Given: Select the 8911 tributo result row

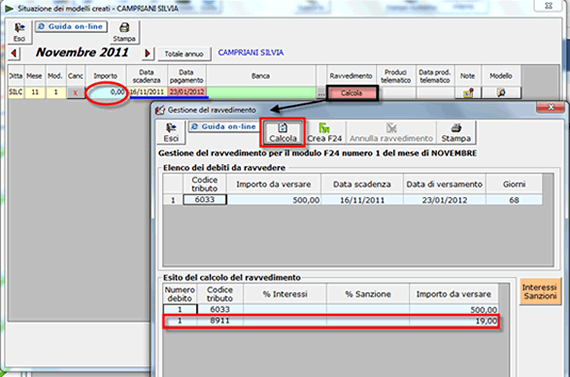Looking at the screenshot, I should (x=331, y=321).
